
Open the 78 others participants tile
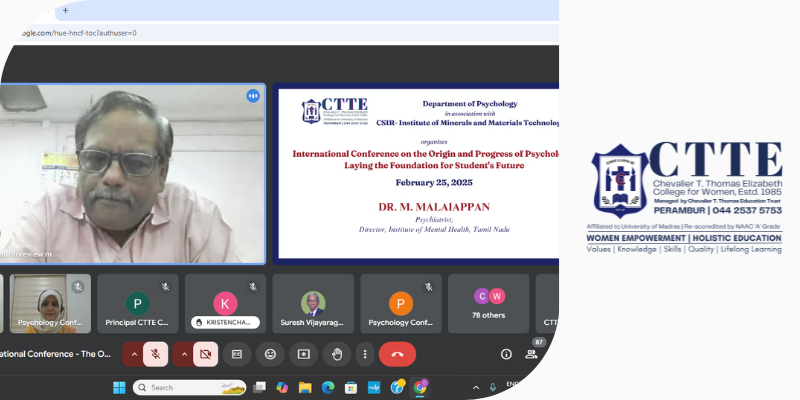(489, 304)
